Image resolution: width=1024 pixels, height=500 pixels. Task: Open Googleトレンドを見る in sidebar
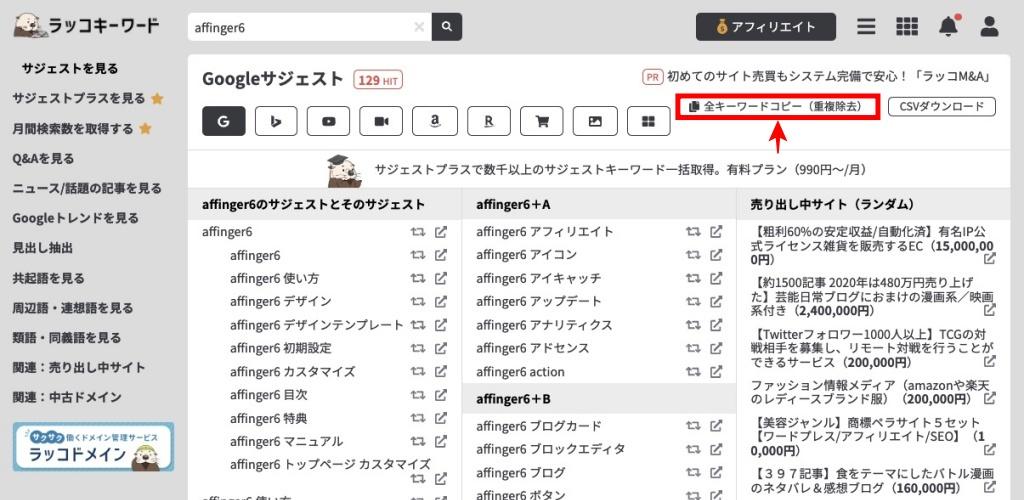(76, 218)
